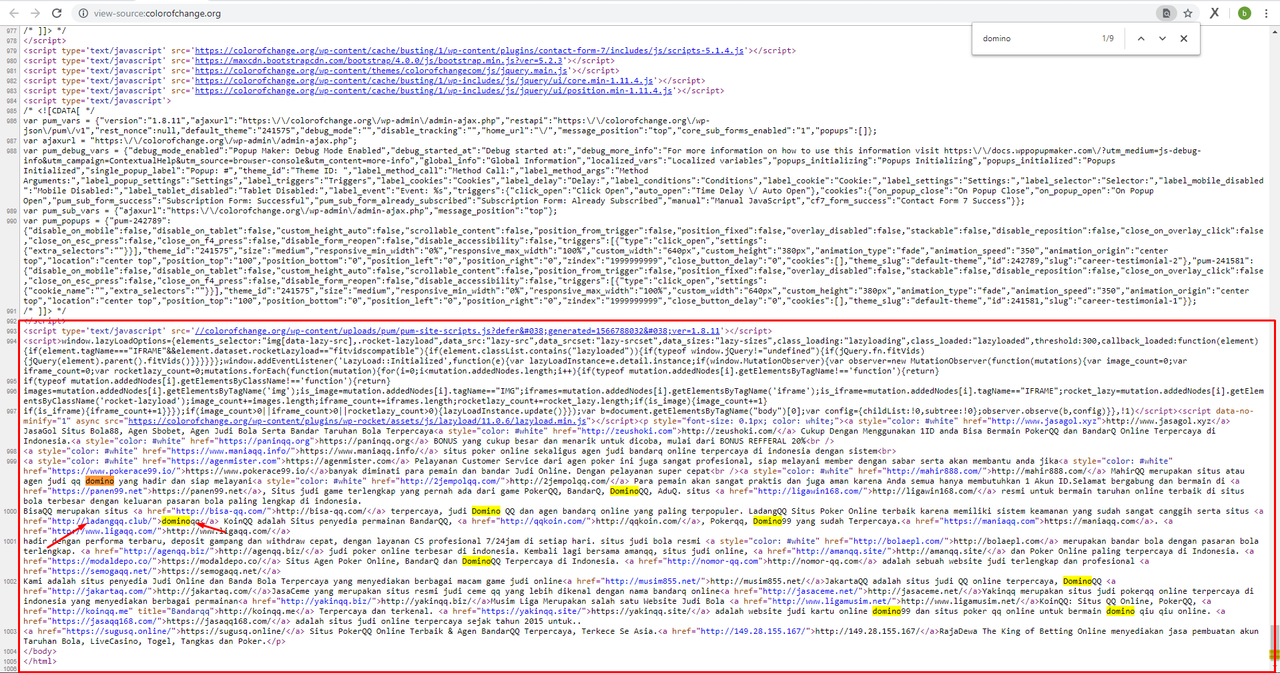
Task: Jump to next 'domino' match in find bar
Action: (1162, 38)
